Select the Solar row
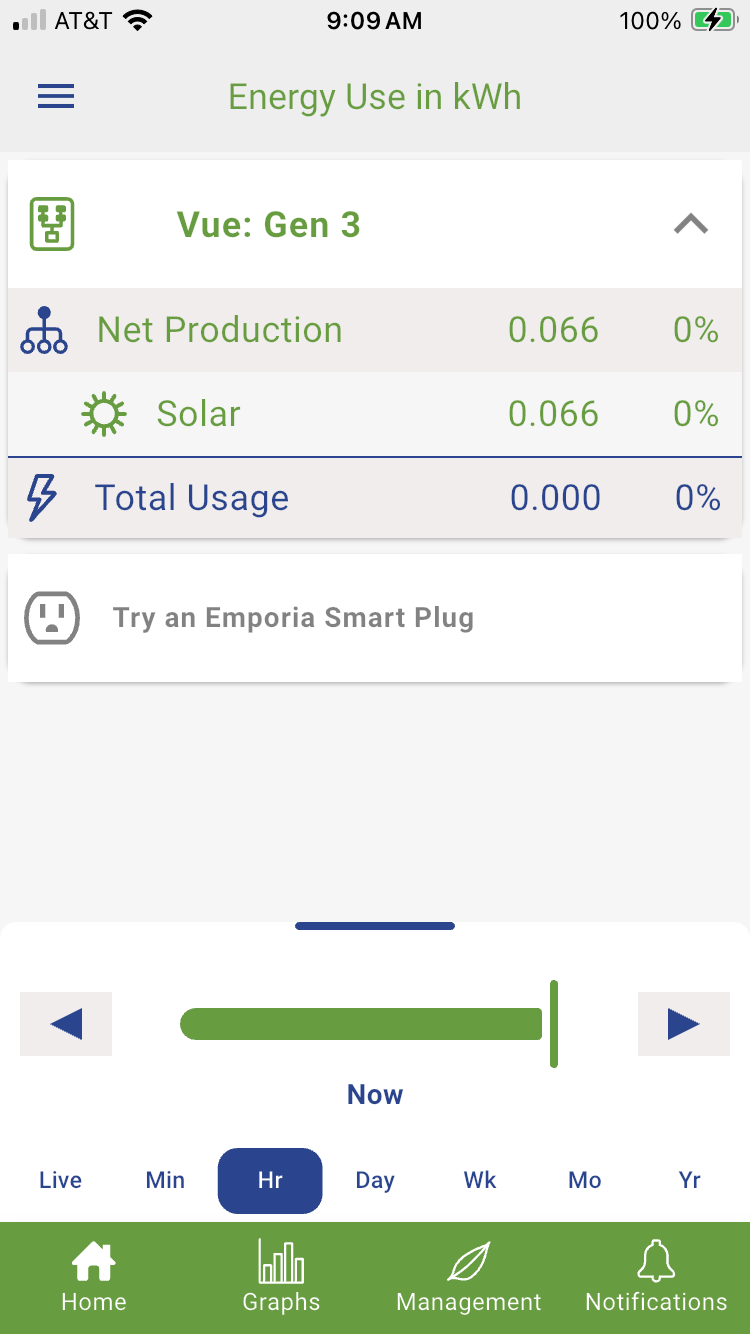Viewport: 750px width, 1334px height. [375, 414]
